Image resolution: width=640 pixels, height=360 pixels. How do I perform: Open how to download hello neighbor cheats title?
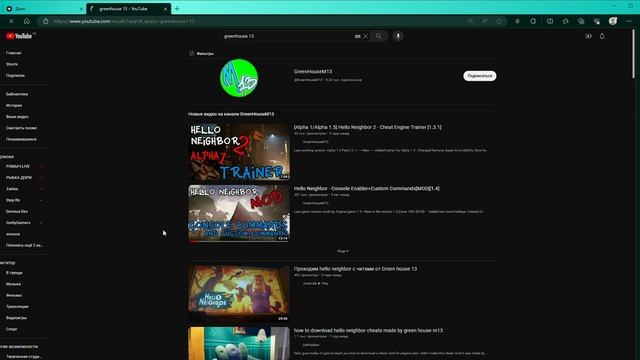[x=368, y=331]
